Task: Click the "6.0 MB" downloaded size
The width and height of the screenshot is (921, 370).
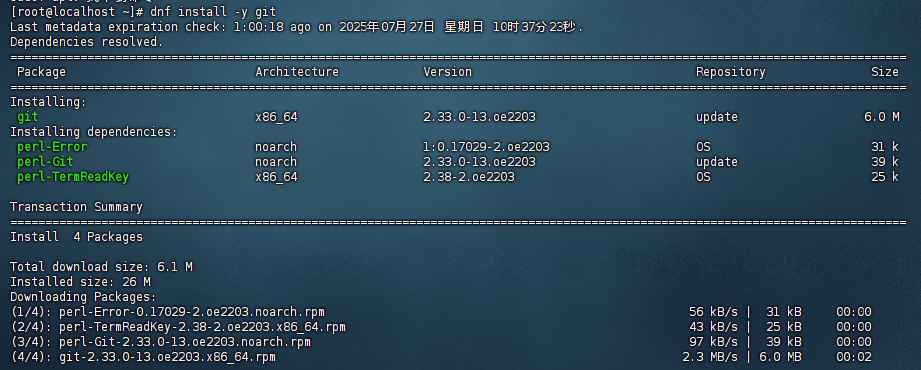Action: [x=780, y=356]
